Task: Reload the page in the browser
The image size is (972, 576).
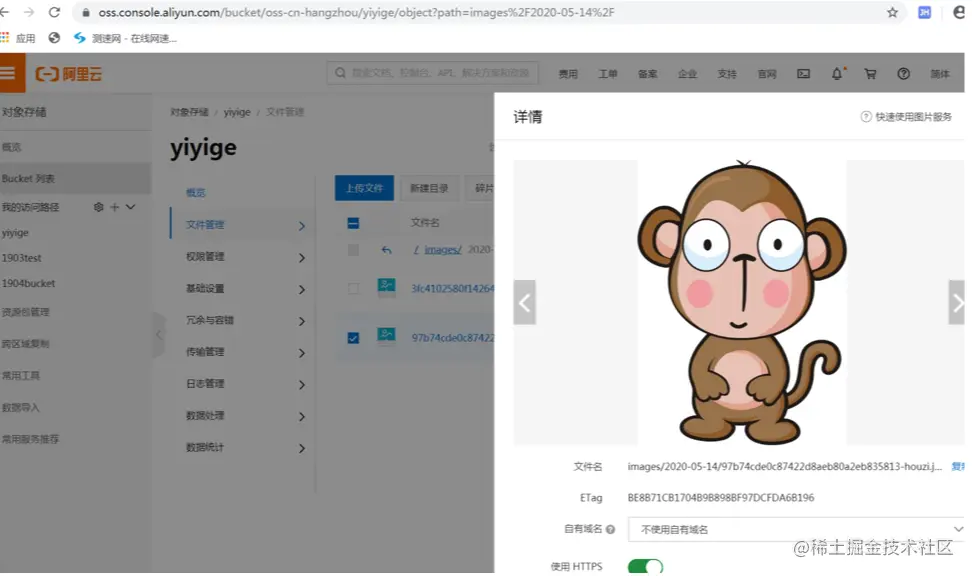Action: [55, 12]
